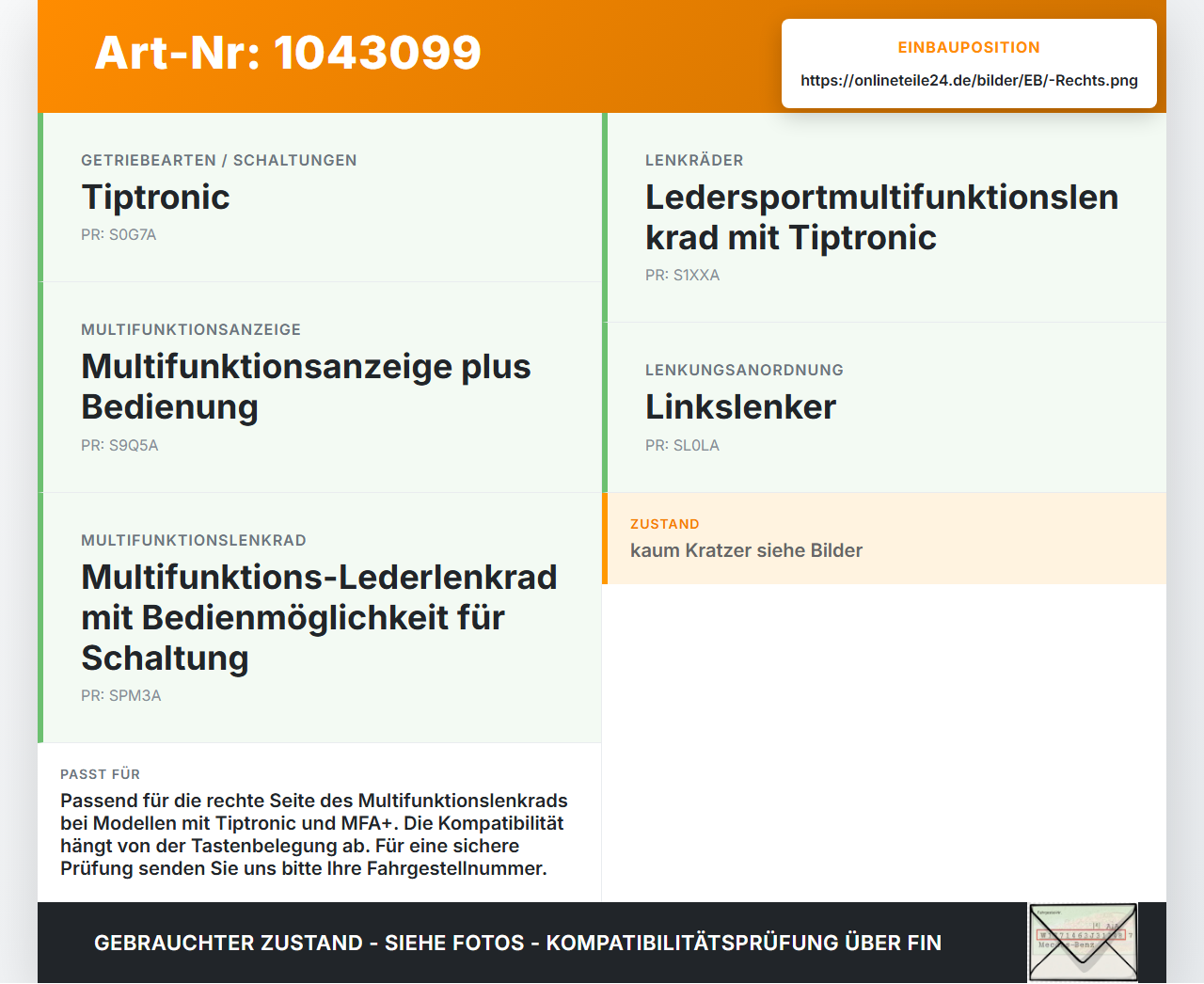
Task: Select the PR: S0G7A code
Action: (119, 234)
